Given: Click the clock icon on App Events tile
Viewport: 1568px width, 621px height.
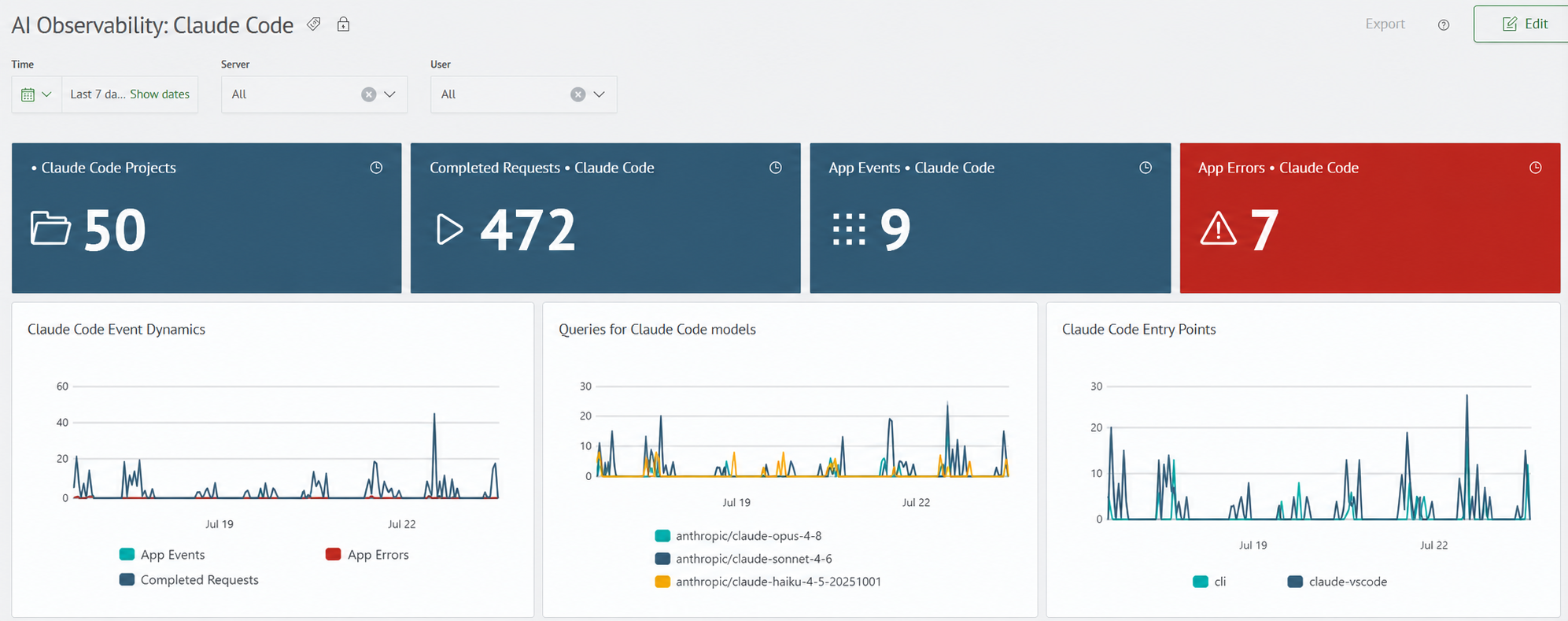Looking at the screenshot, I should click(1146, 168).
